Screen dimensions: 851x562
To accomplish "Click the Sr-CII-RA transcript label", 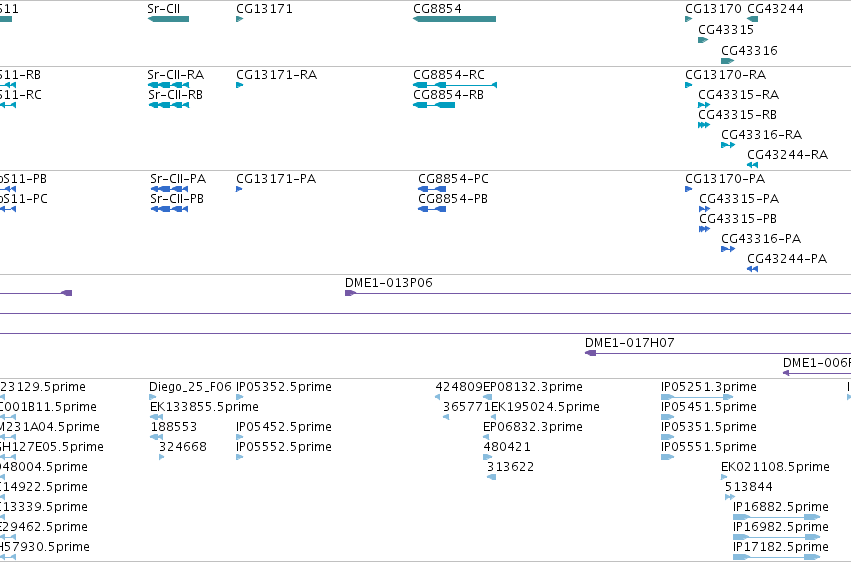I will (175, 74).
